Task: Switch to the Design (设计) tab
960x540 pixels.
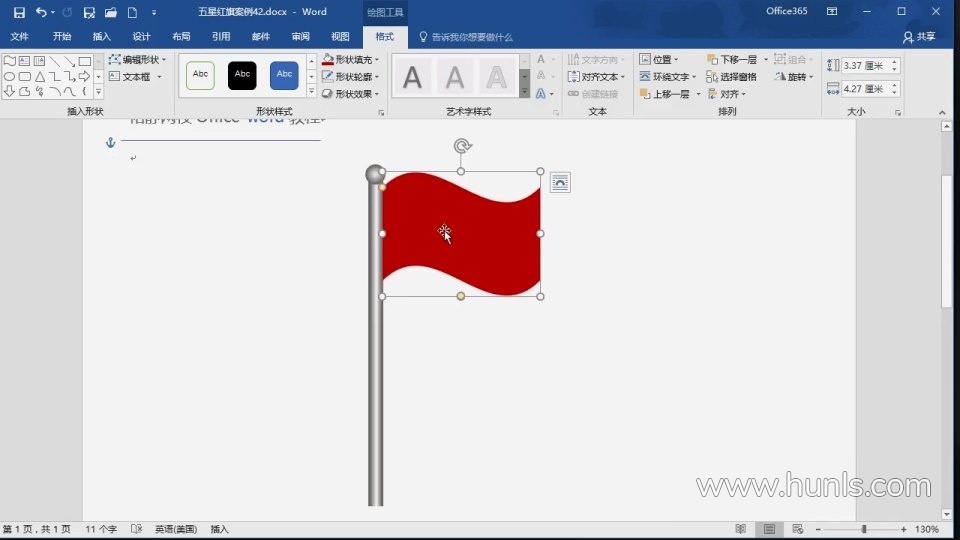Action: click(141, 37)
